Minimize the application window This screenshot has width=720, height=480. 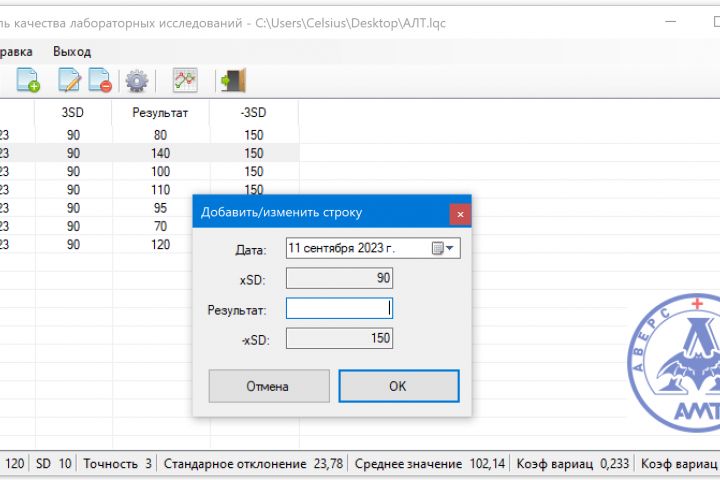click(671, 22)
